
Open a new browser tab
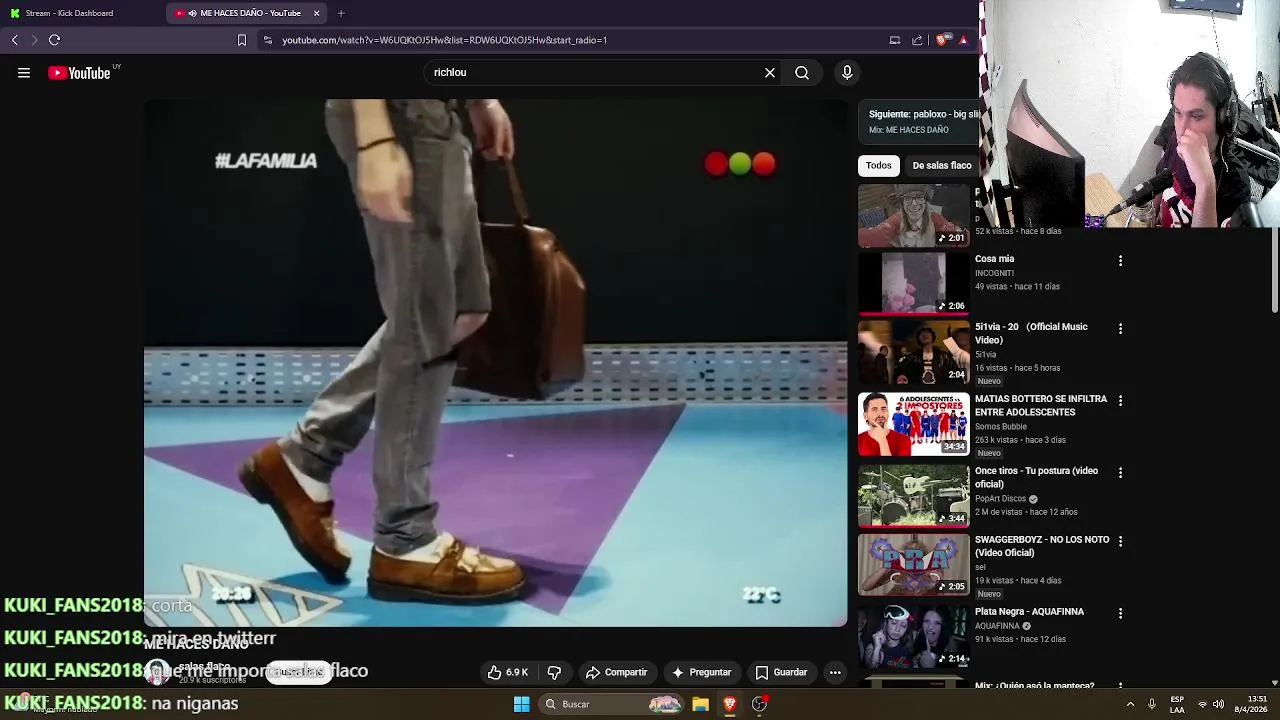341,13
